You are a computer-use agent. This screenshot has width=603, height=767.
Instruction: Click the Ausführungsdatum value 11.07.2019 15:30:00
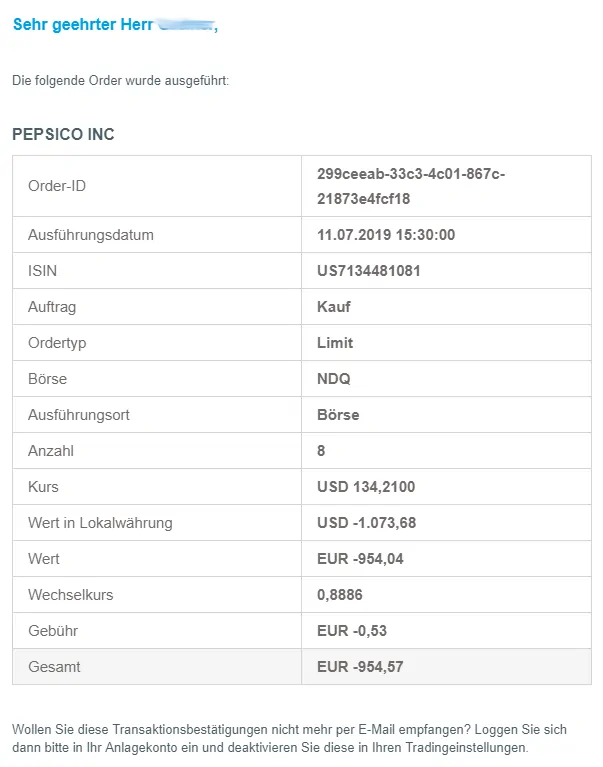point(386,235)
